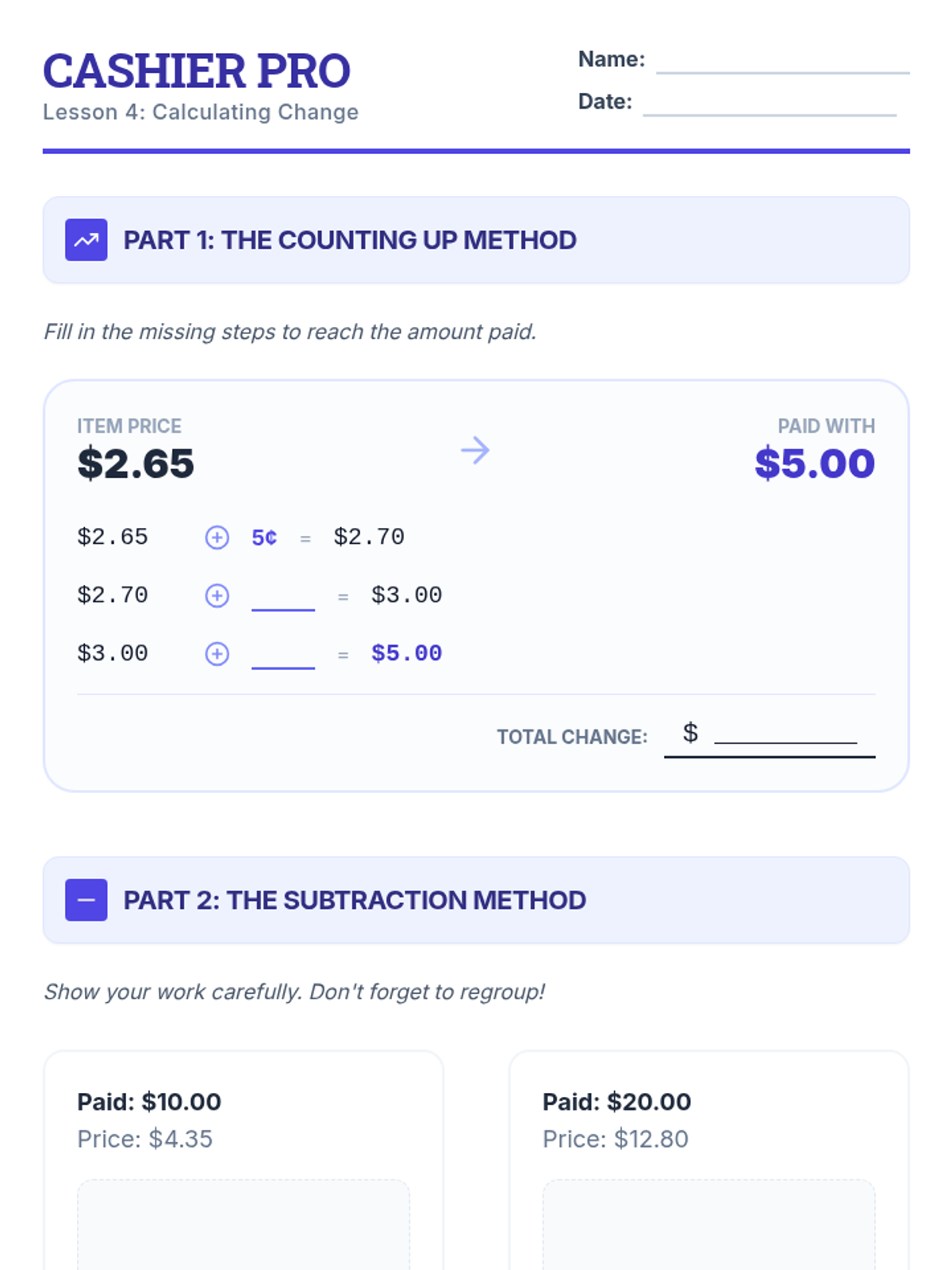Click the arrow icon between price and paid
This screenshot has height=1270, width=952.
pos(475,450)
